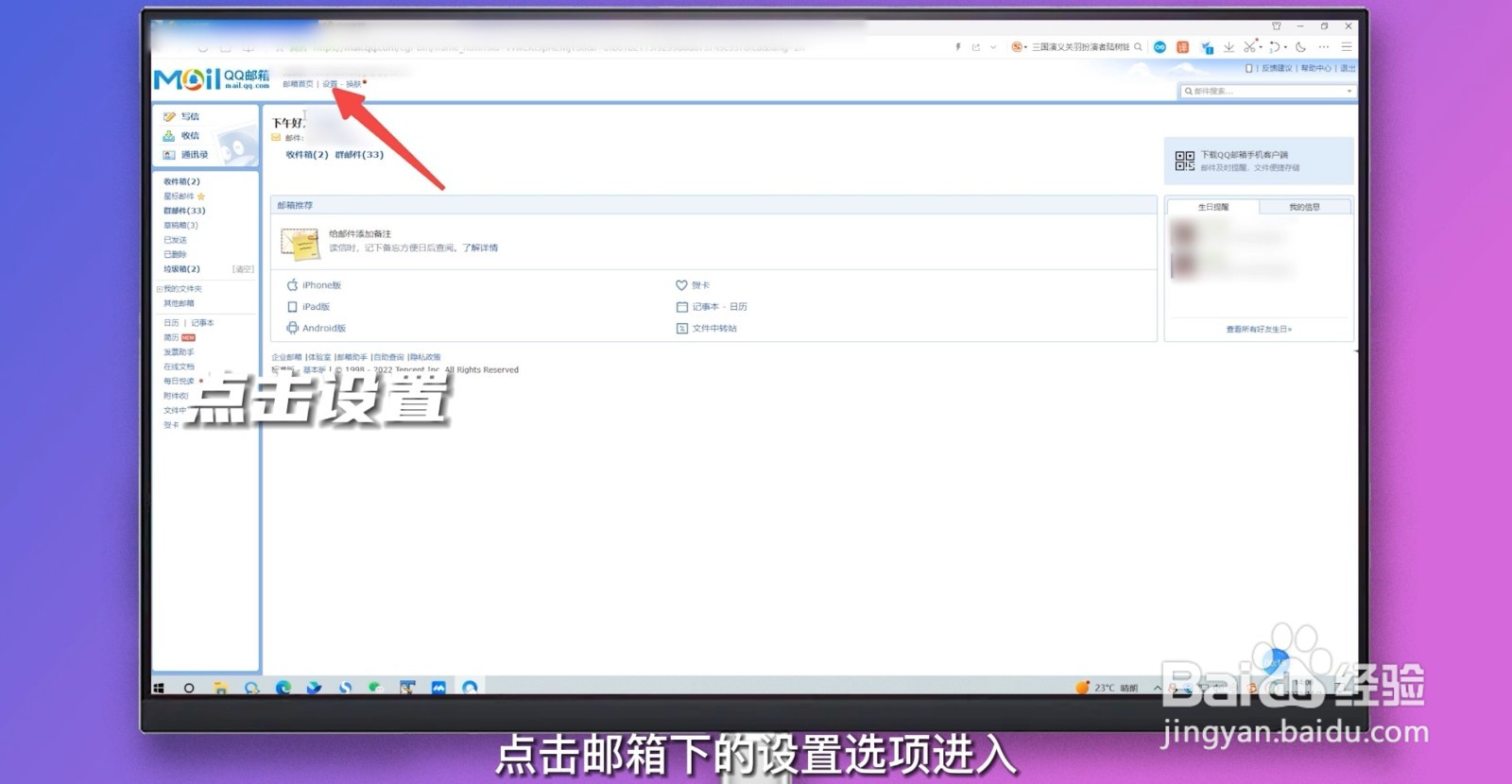Image resolution: width=1512 pixels, height=784 pixels.
Task: Click 群邮件(33) link in the greeting area
Action: [x=359, y=155]
